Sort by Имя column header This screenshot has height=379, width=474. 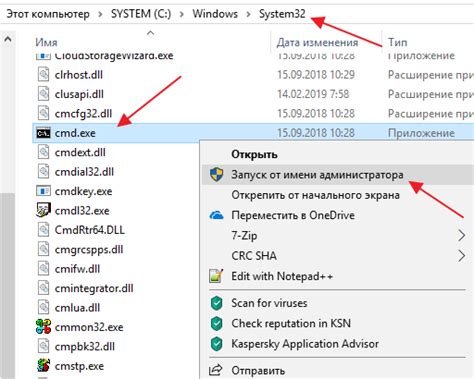click(46, 42)
